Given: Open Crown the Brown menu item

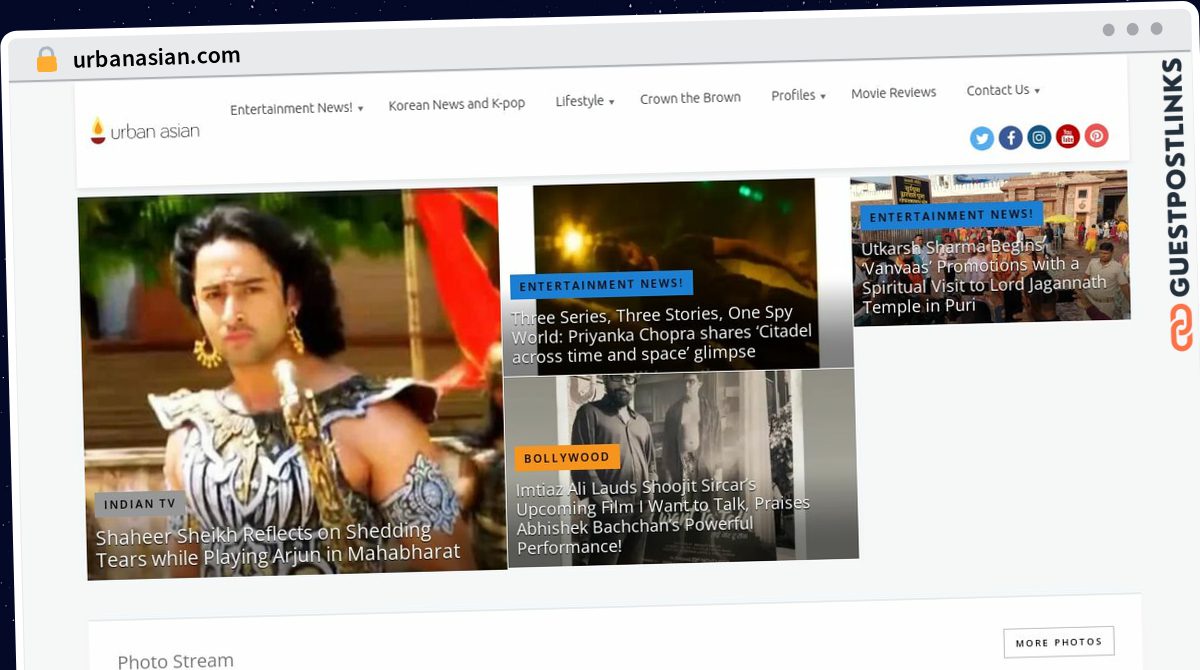Looking at the screenshot, I should pyautogui.click(x=690, y=98).
